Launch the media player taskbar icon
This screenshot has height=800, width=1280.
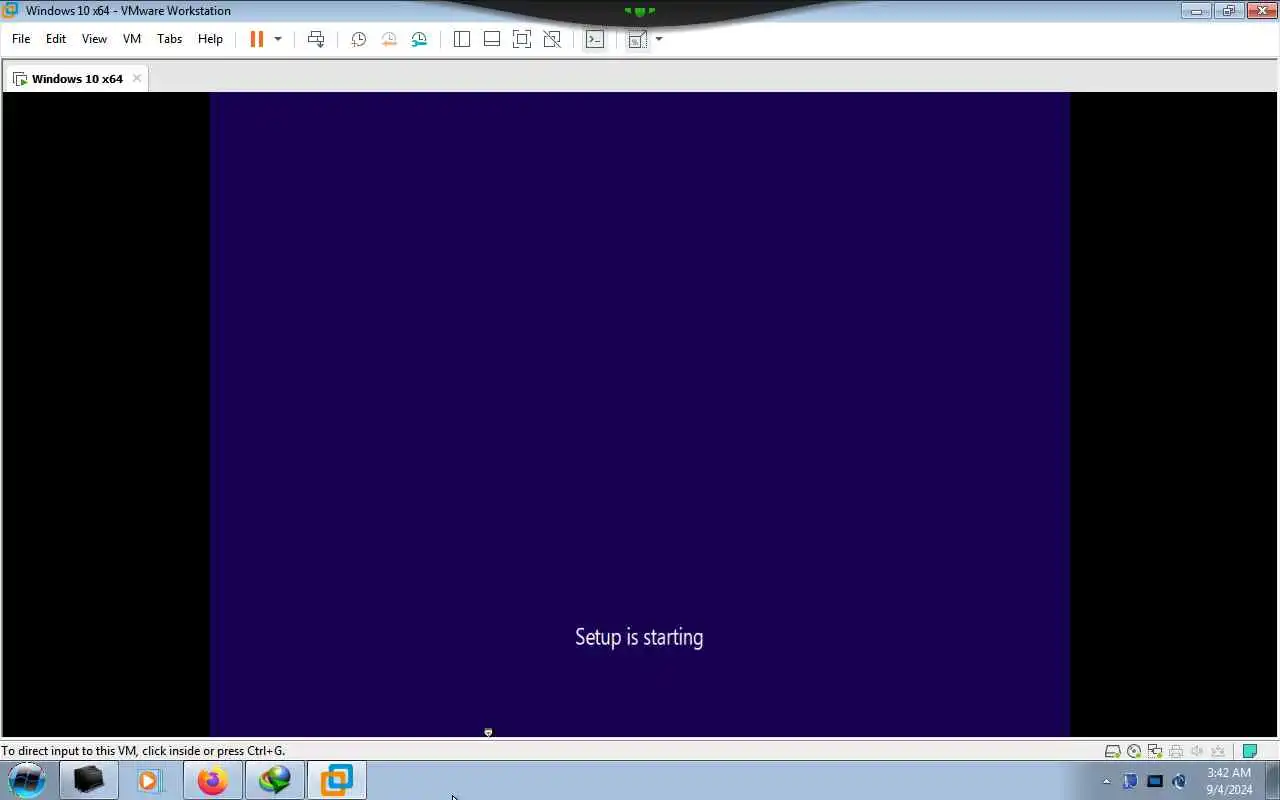pos(150,780)
